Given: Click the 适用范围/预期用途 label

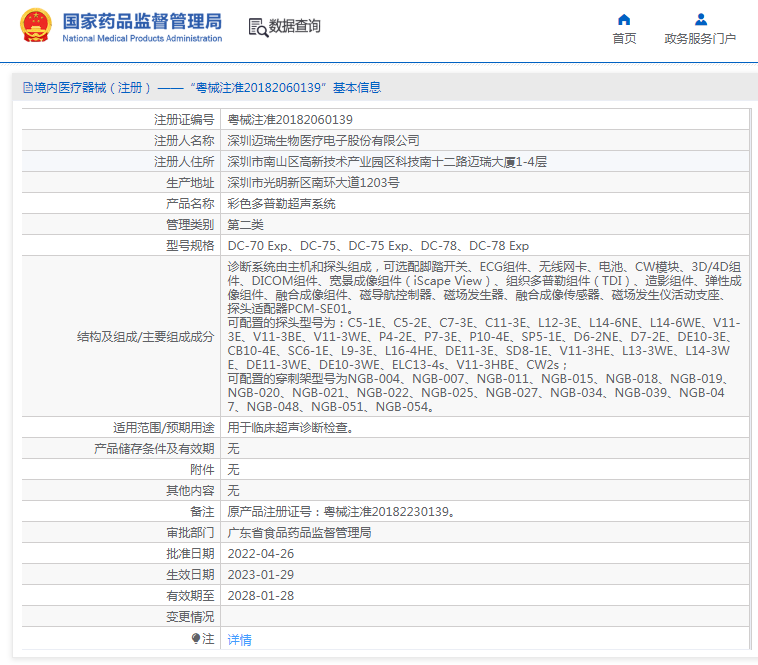Looking at the screenshot, I should tap(163, 428).
